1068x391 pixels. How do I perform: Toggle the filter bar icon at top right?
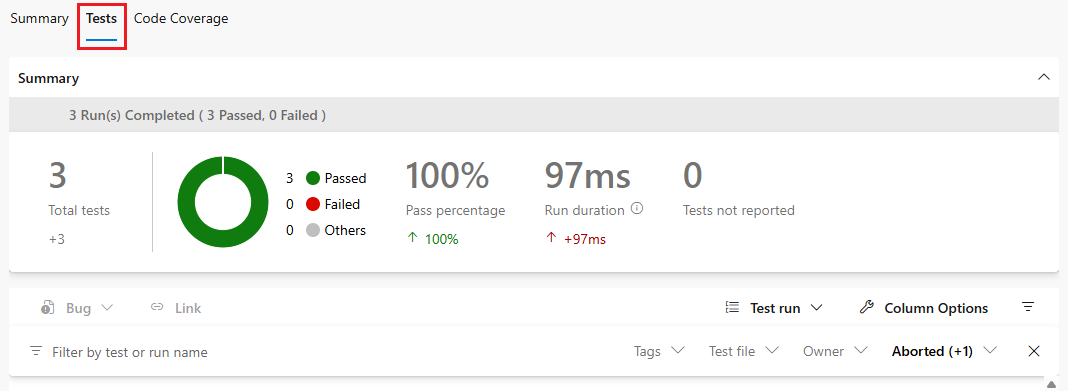(1028, 307)
